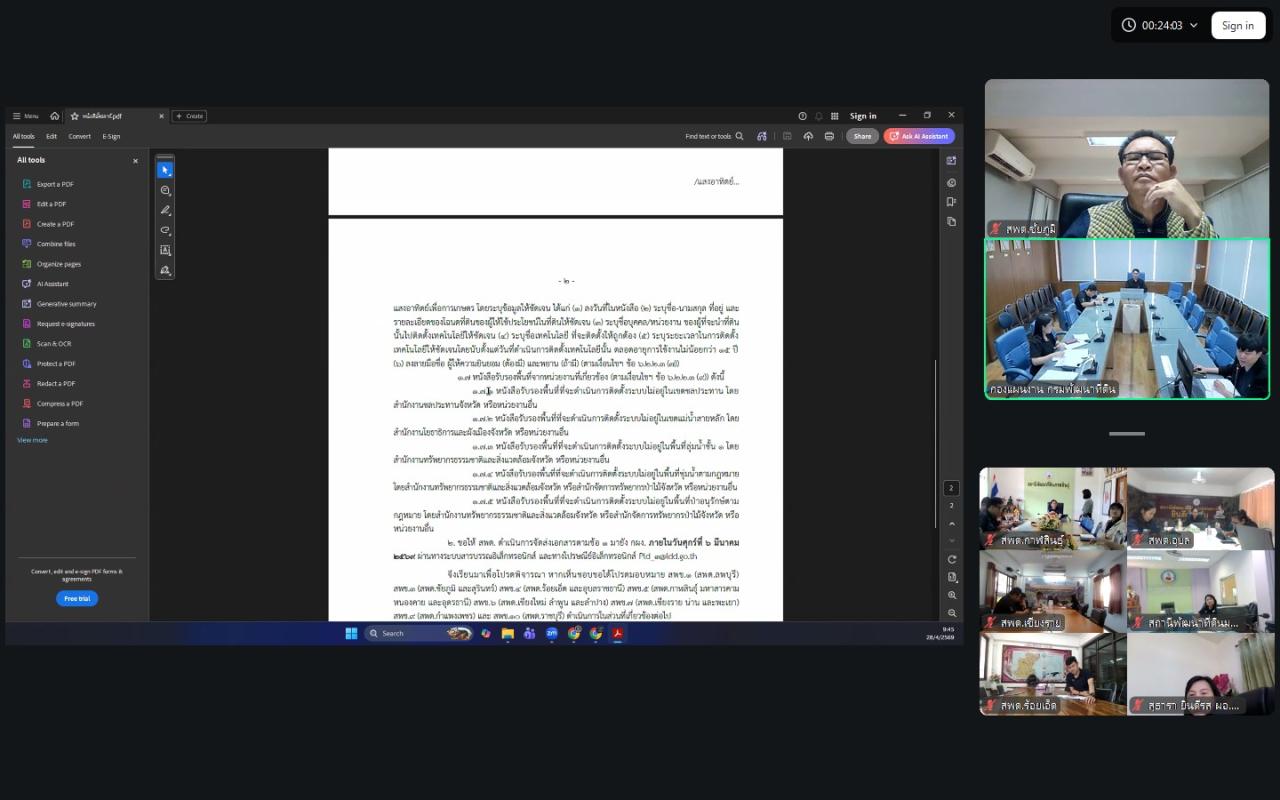Open Combine files tool

[49, 244]
